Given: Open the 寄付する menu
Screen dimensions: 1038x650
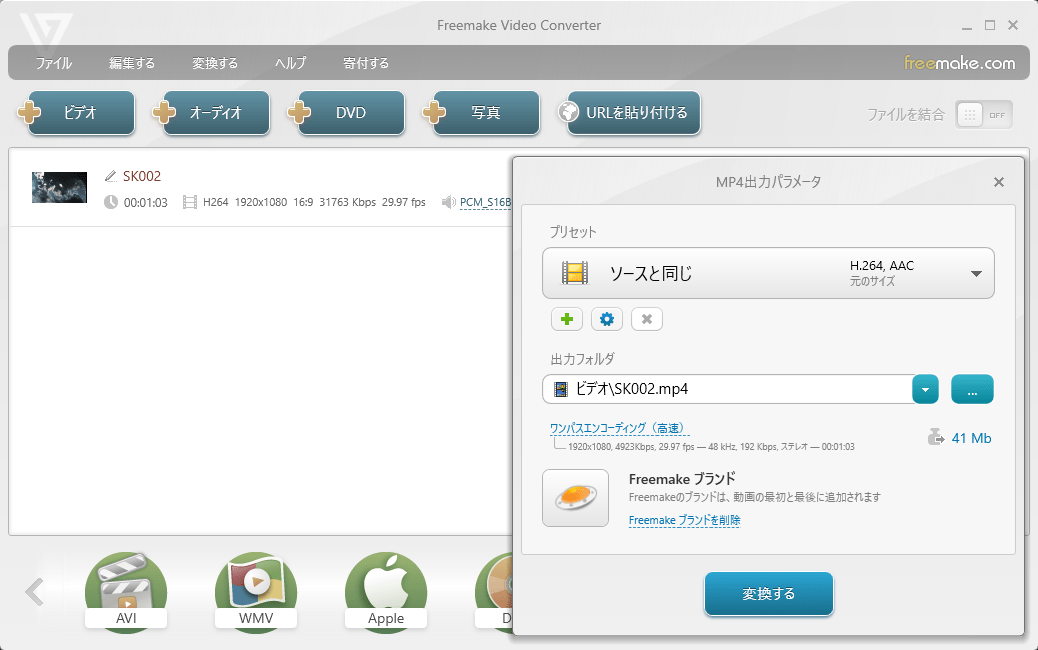Looking at the screenshot, I should click(x=366, y=63).
